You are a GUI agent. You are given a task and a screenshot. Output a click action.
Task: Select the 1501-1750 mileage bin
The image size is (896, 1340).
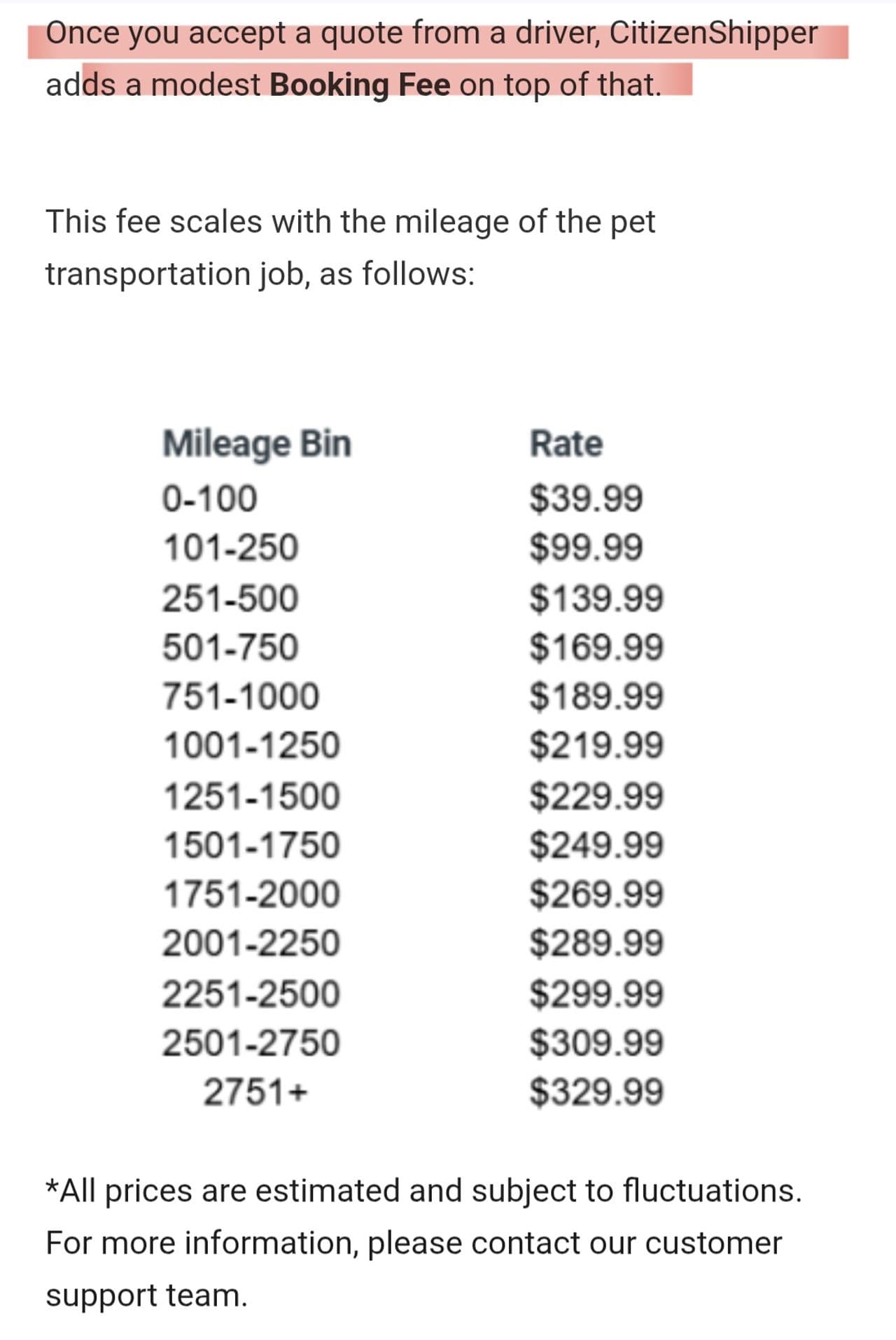tap(251, 845)
